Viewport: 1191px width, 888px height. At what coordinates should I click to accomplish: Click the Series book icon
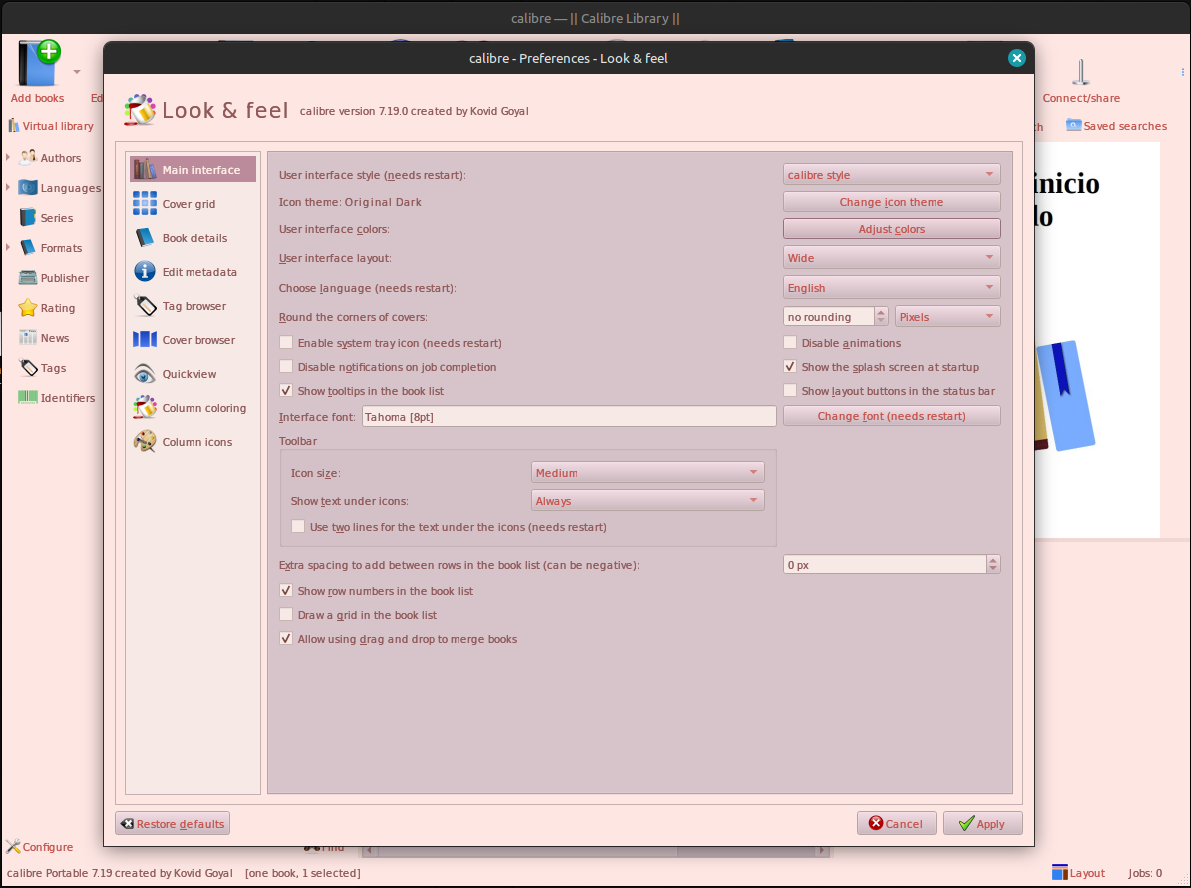[x=28, y=217]
